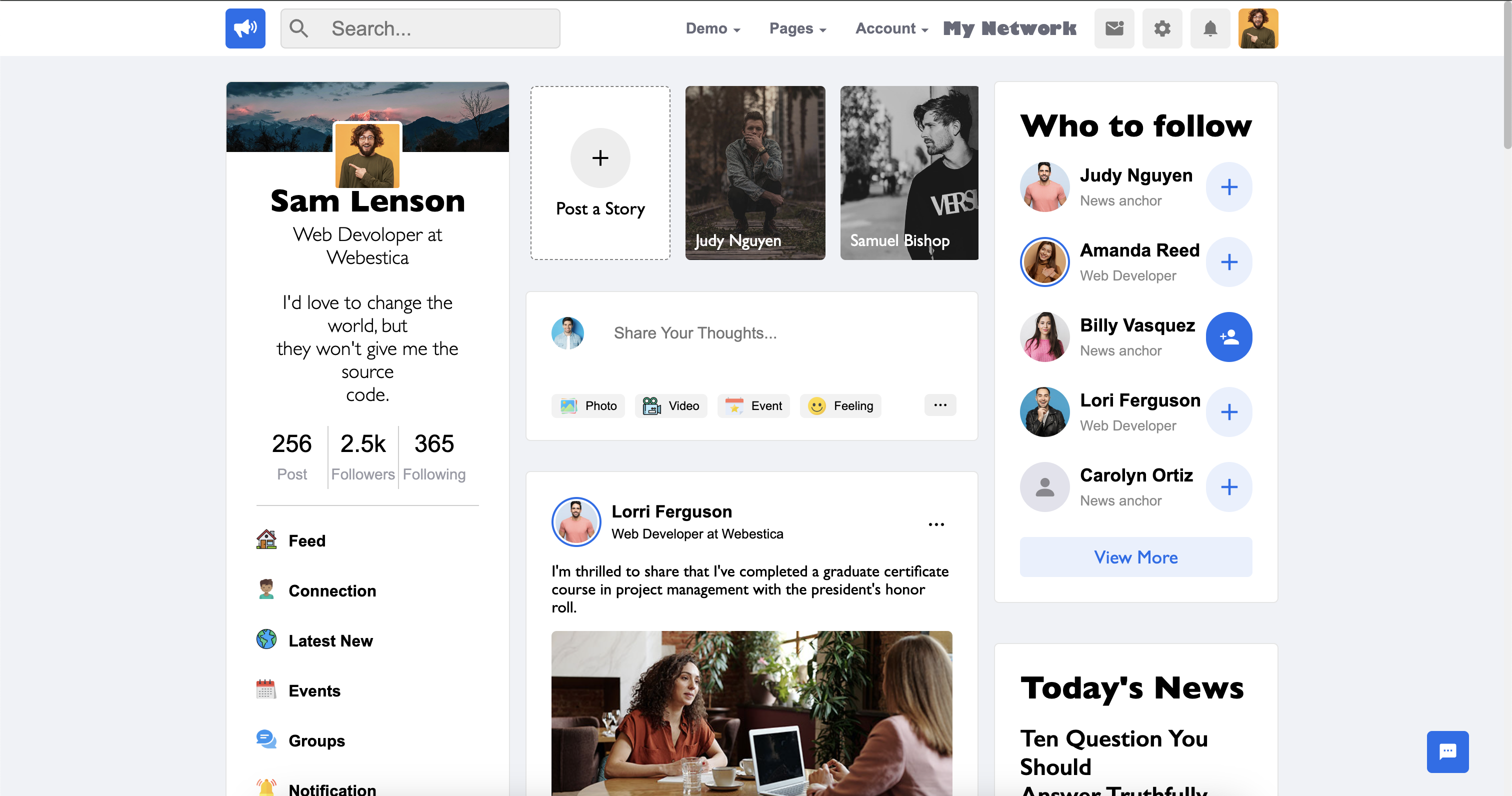This screenshot has width=1512, height=796.
Task: Click Carolyn Ortiz placeholder avatar
Action: 1045,486
